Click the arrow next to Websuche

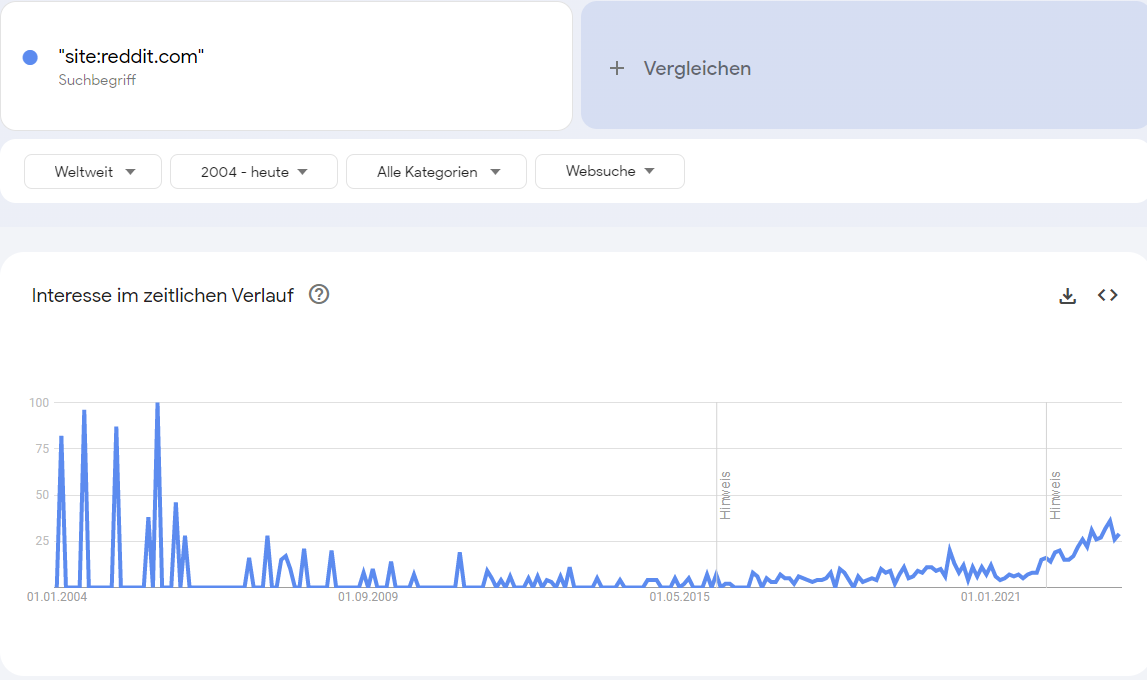pyautogui.click(x=650, y=171)
